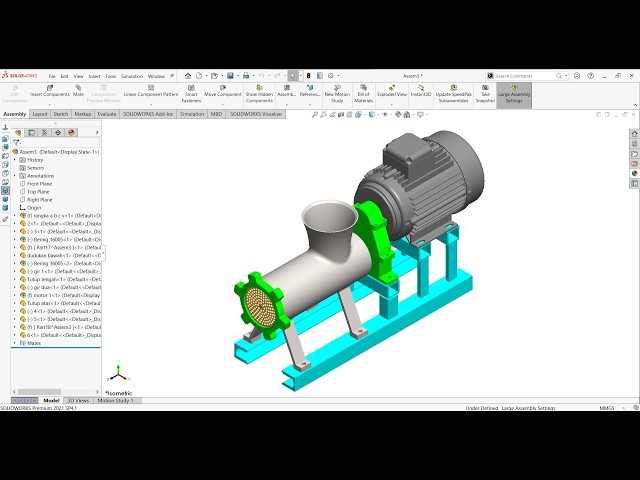Collapse the CommandManager ribbon chevron
This screenshot has height=480, width=640.
[x=635, y=105]
